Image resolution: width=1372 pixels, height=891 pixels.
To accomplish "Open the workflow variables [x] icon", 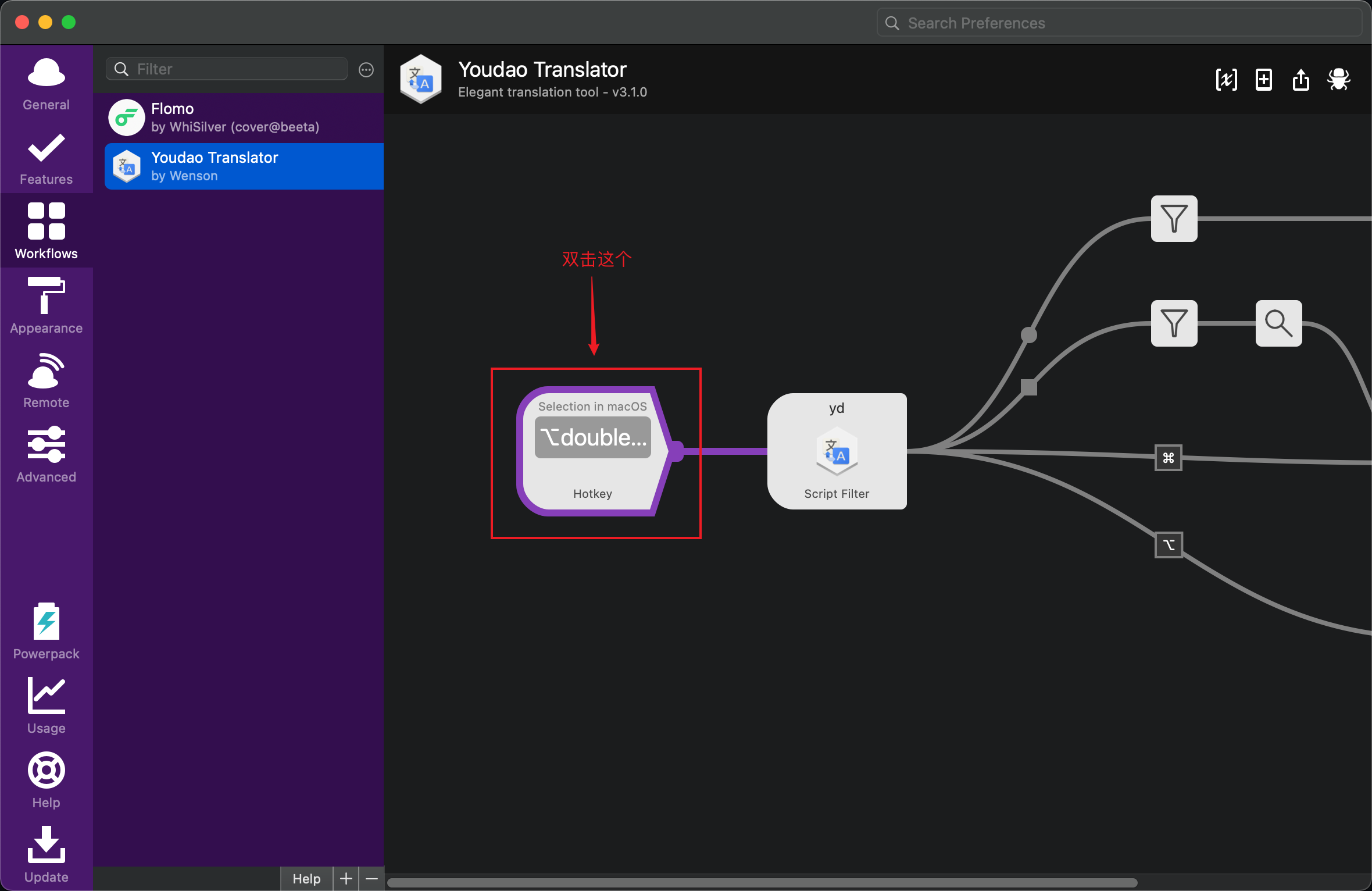I will point(1226,80).
